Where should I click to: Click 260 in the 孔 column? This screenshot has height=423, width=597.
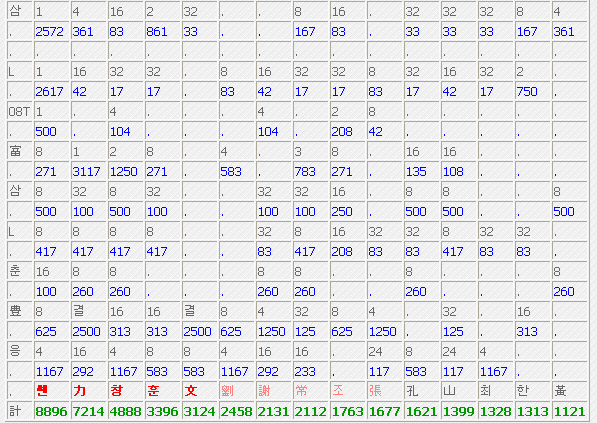point(416,292)
